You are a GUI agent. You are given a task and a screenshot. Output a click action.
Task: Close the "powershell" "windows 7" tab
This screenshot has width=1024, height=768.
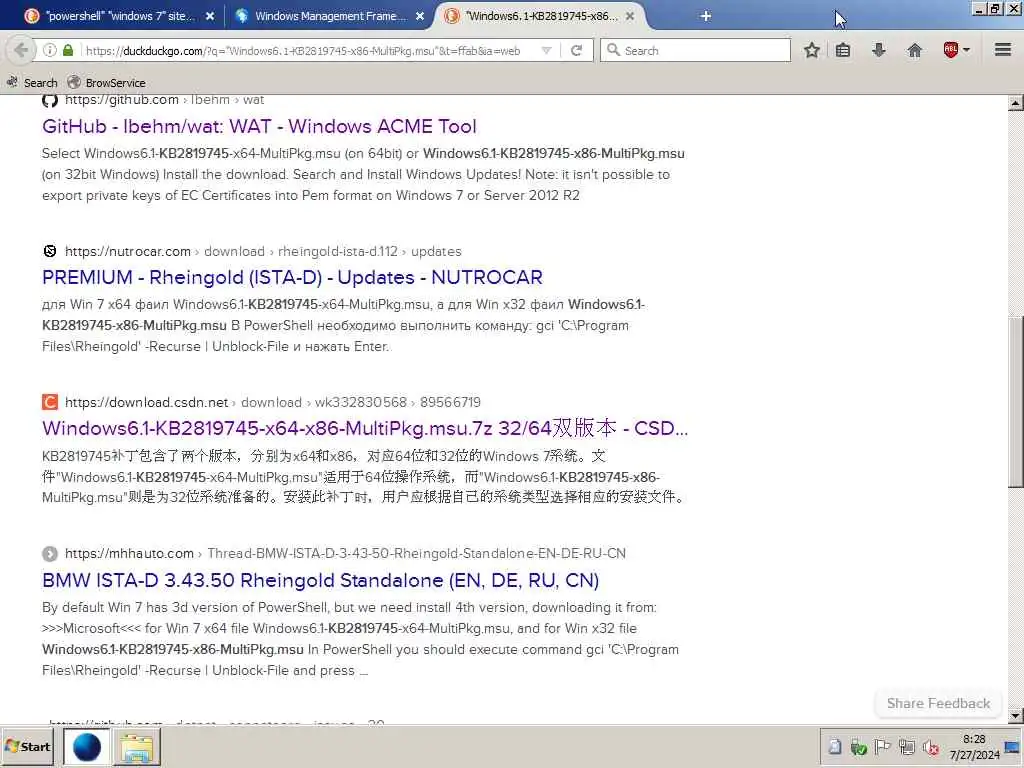(x=210, y=16)
